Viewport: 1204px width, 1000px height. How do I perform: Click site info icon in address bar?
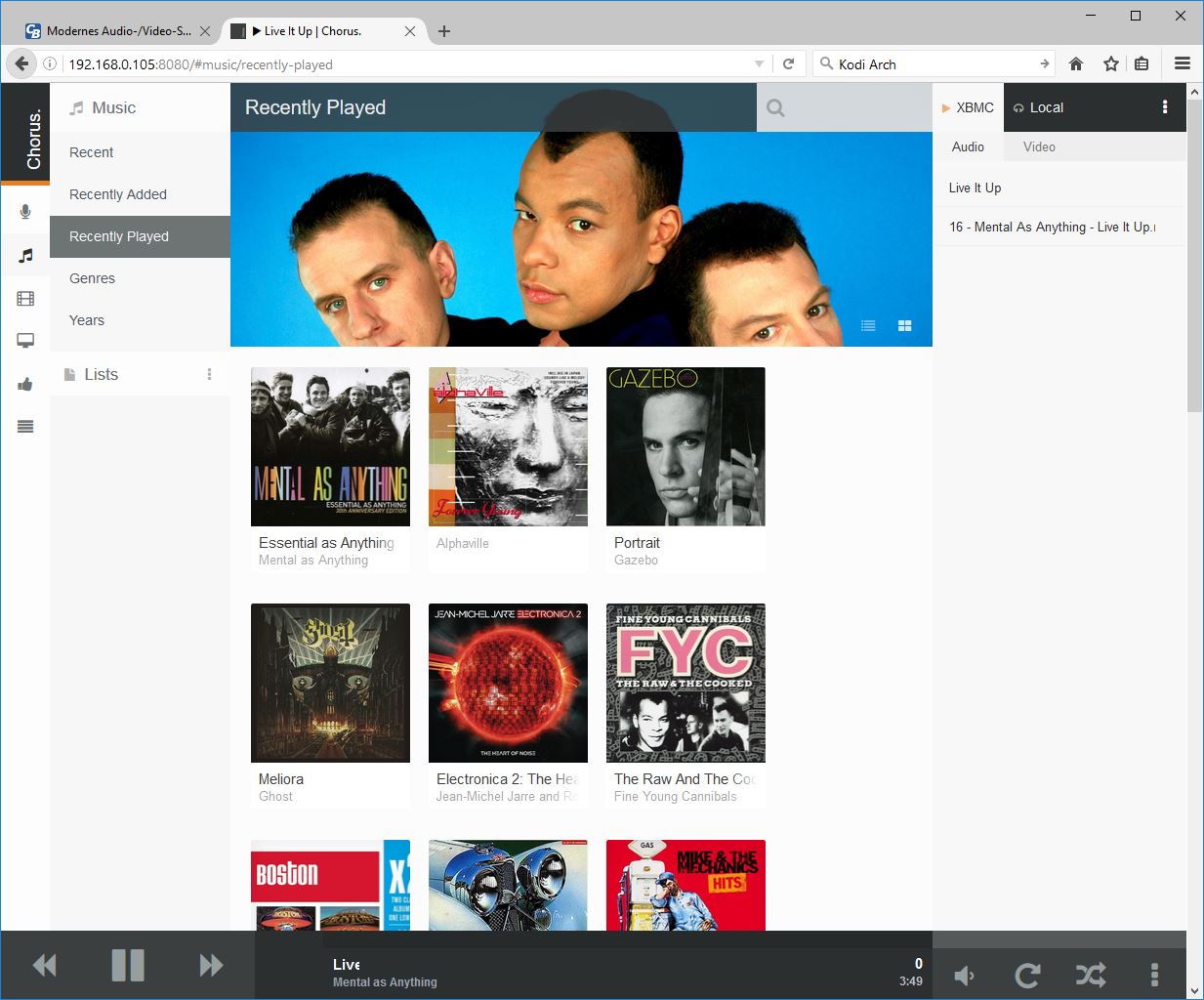pos(50,64)
